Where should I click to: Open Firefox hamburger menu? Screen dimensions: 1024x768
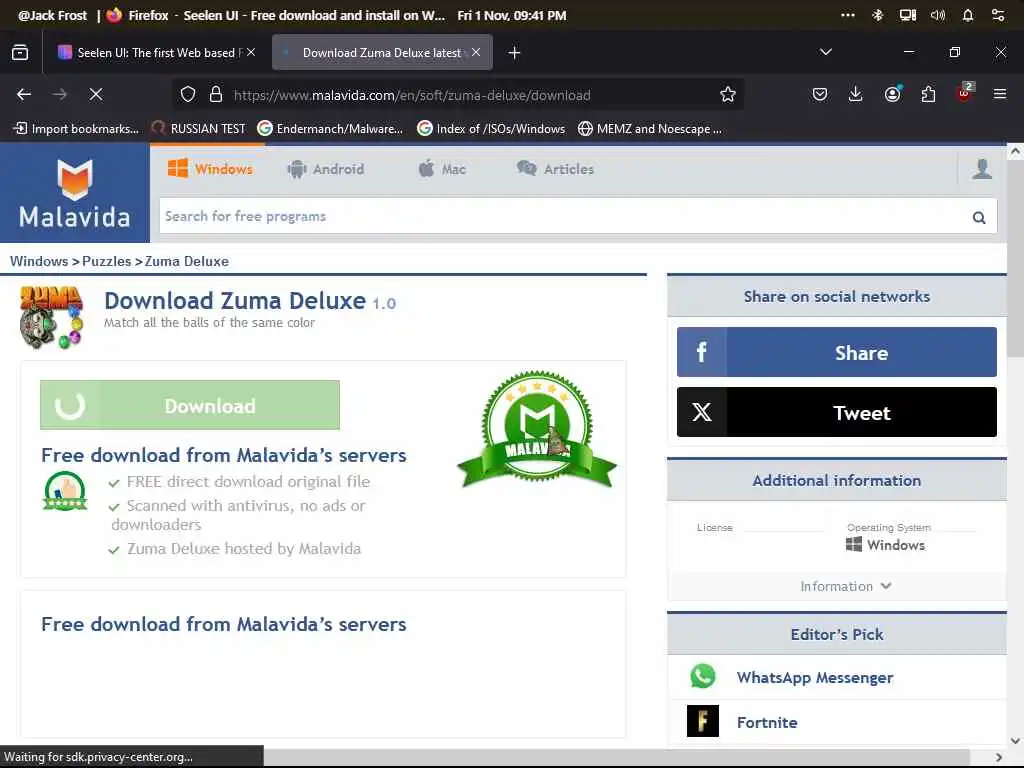pyautogui.click(x=1000, y=95)
